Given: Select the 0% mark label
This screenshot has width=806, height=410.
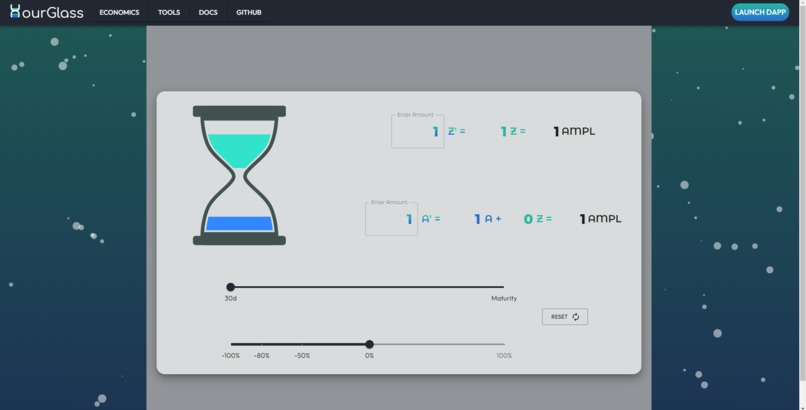Looking at the screenshot, I should (x=369, y=356).
